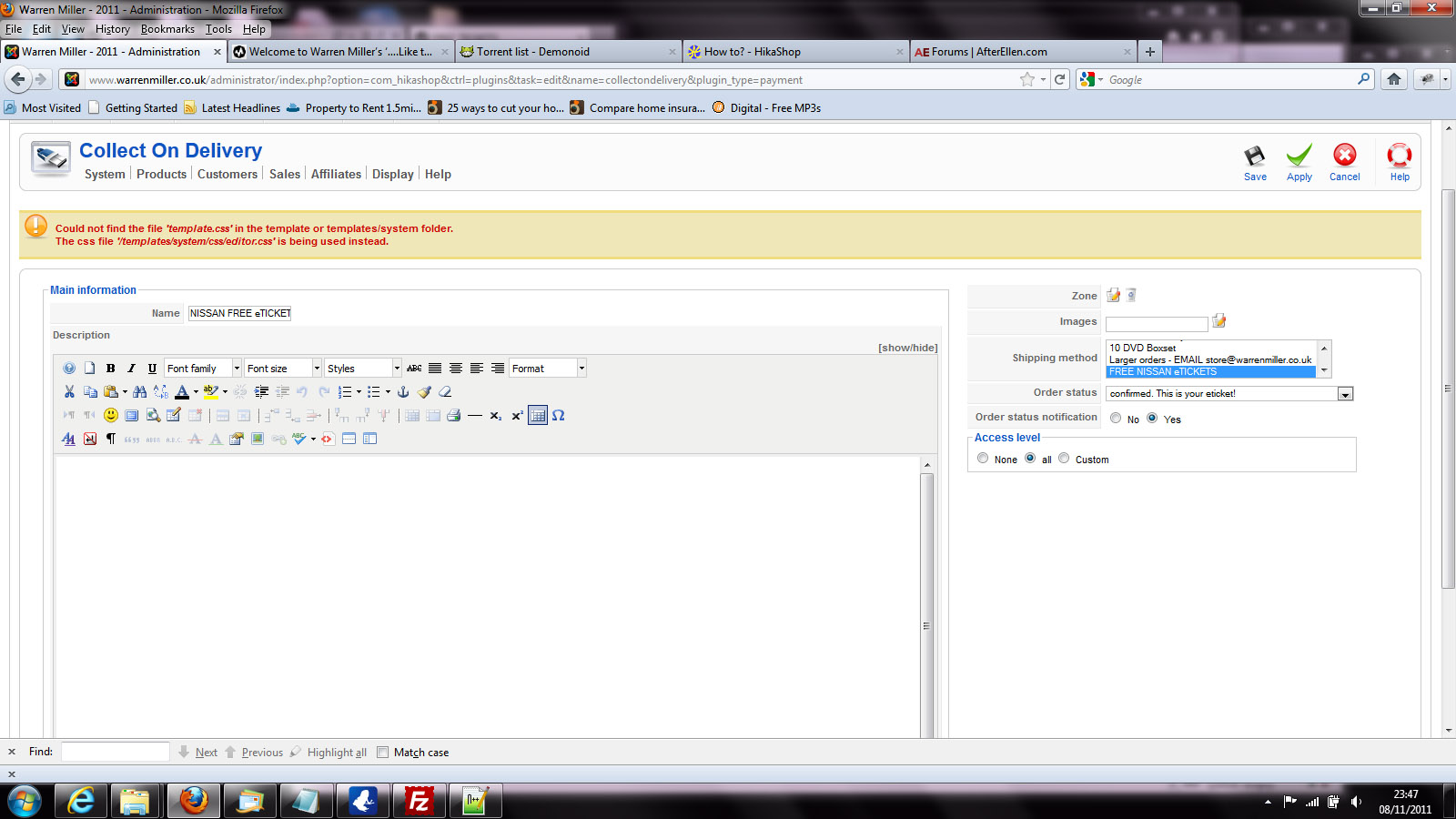Toggle underline formatting in the editor

pos(152,369)
